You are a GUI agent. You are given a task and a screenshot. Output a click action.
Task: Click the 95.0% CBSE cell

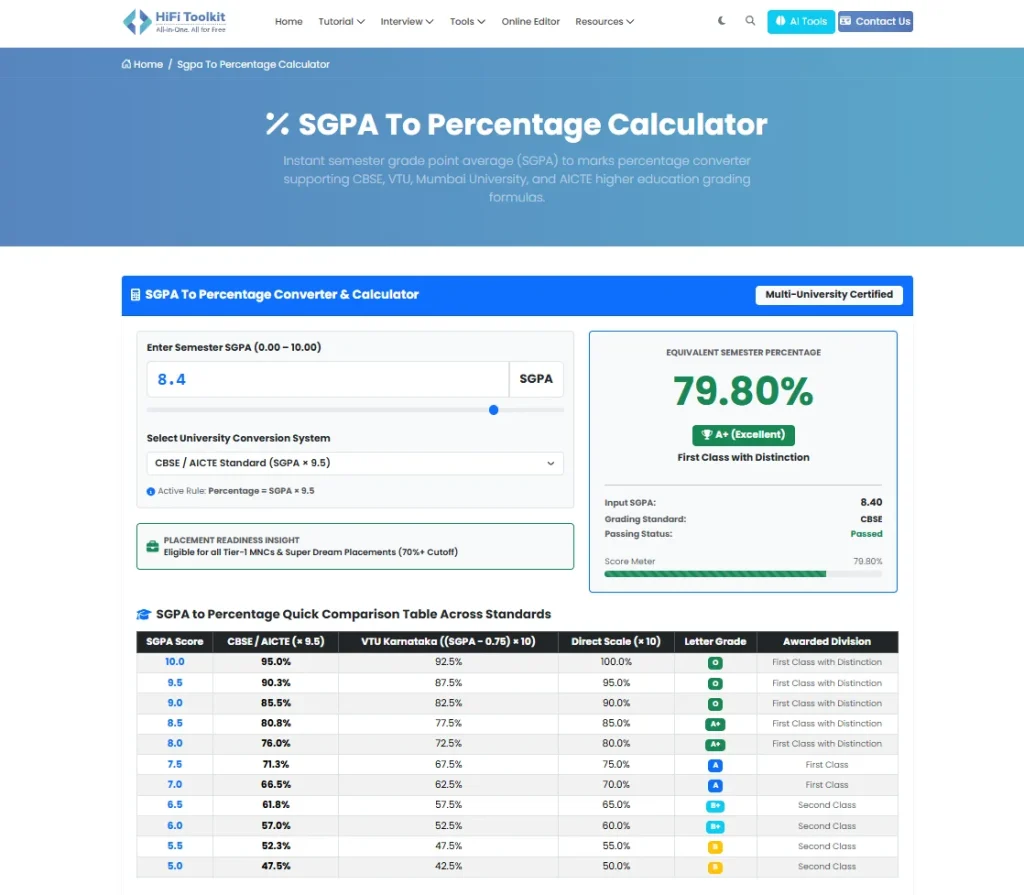276,662
